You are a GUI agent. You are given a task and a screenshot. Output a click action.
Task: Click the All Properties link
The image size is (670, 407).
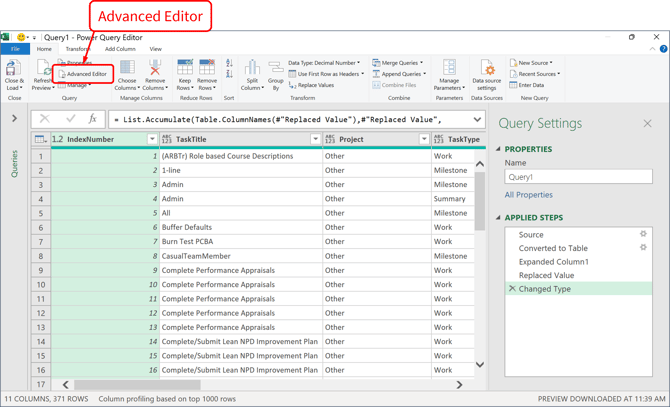coord(529,195)
